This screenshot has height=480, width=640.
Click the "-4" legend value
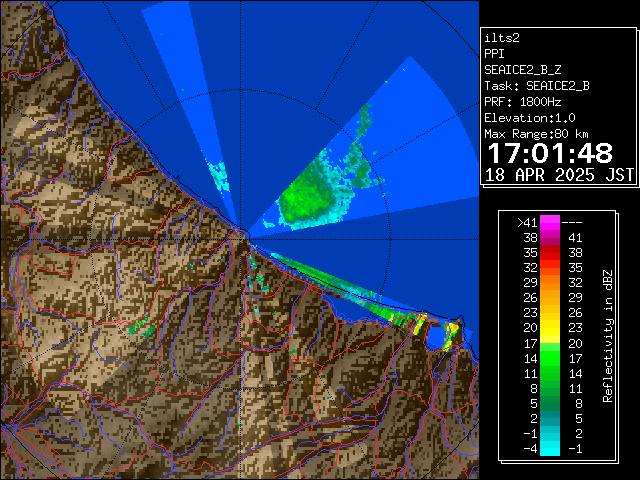(x=530, y=449)
